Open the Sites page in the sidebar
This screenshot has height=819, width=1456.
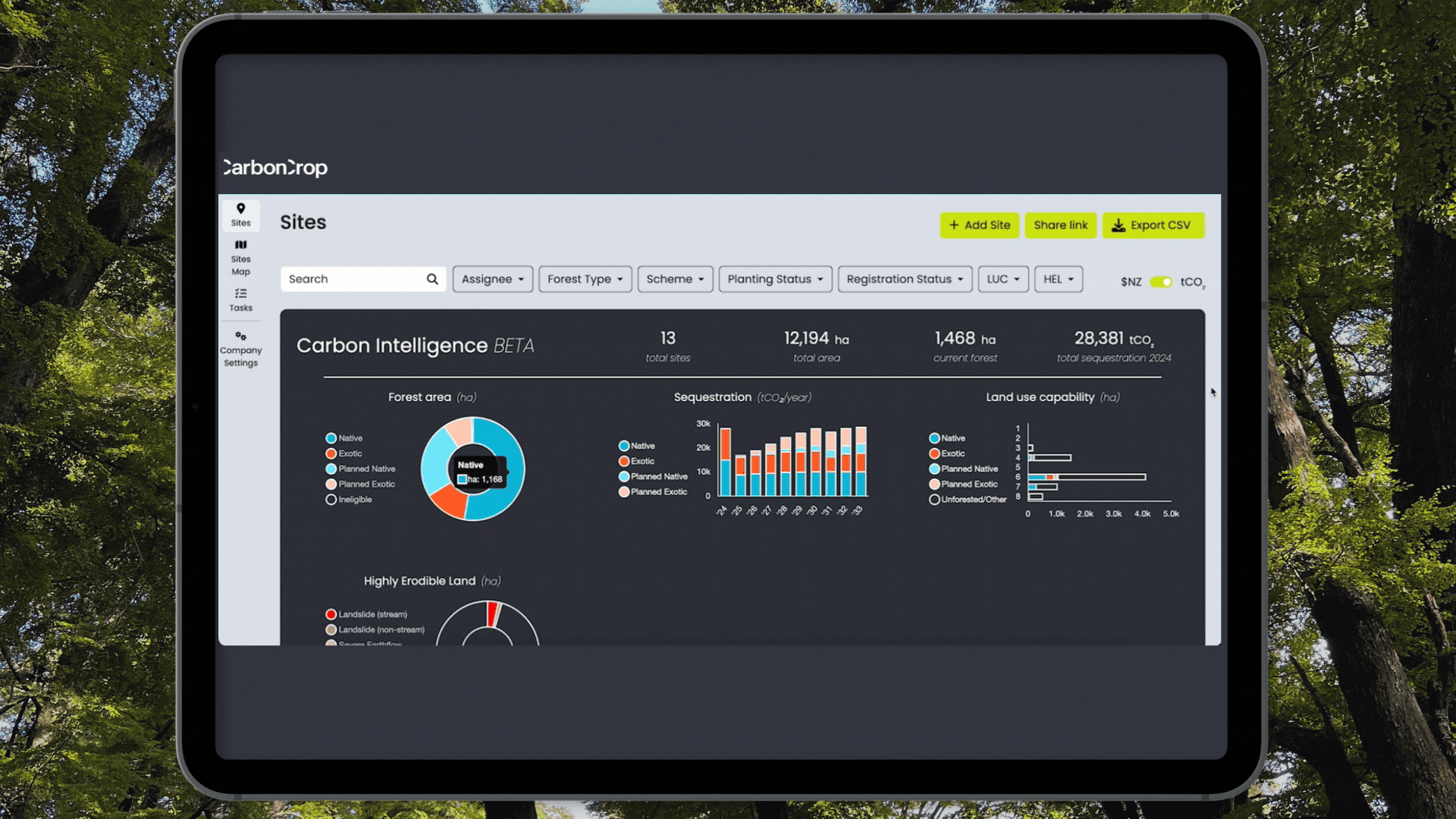pos(240,215)
